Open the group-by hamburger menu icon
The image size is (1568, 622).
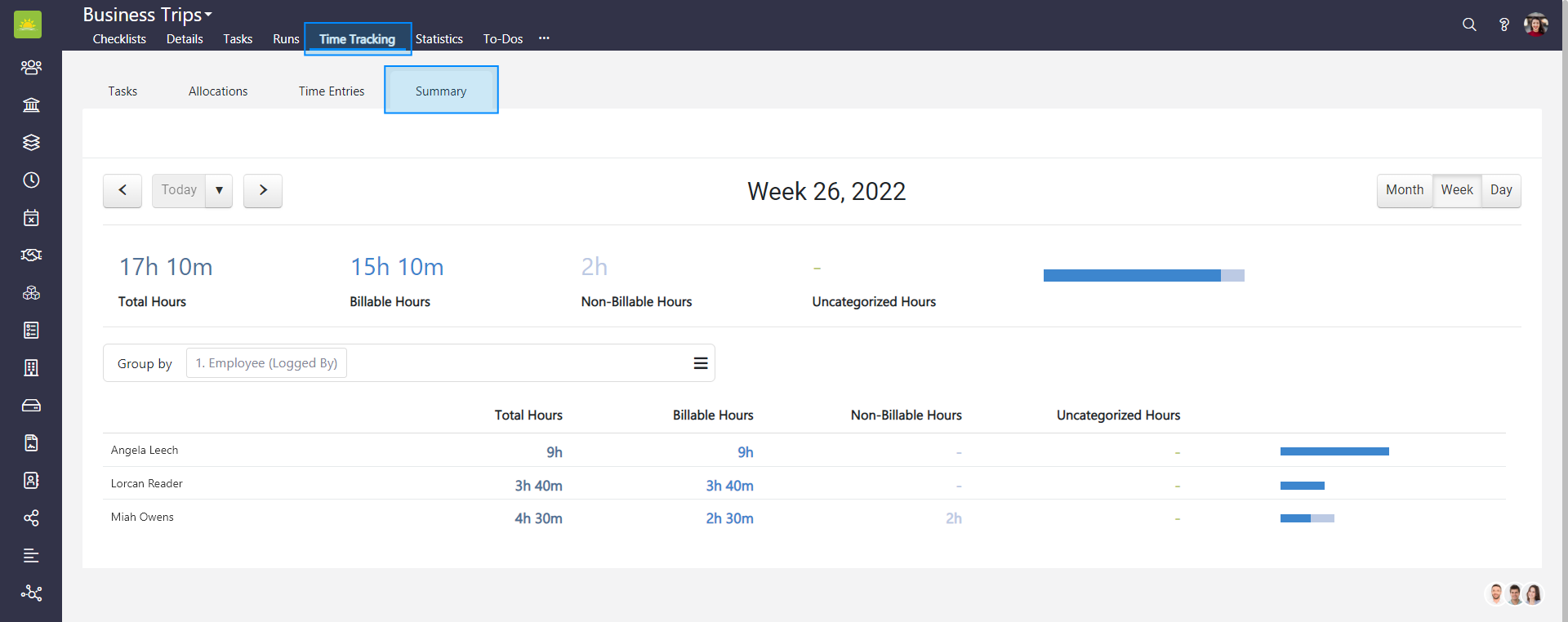[700, 363]
